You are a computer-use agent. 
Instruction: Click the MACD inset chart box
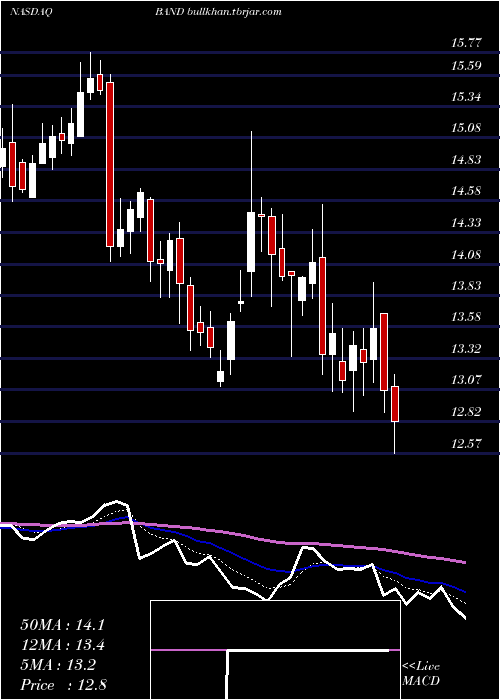[x=275, y=650]
